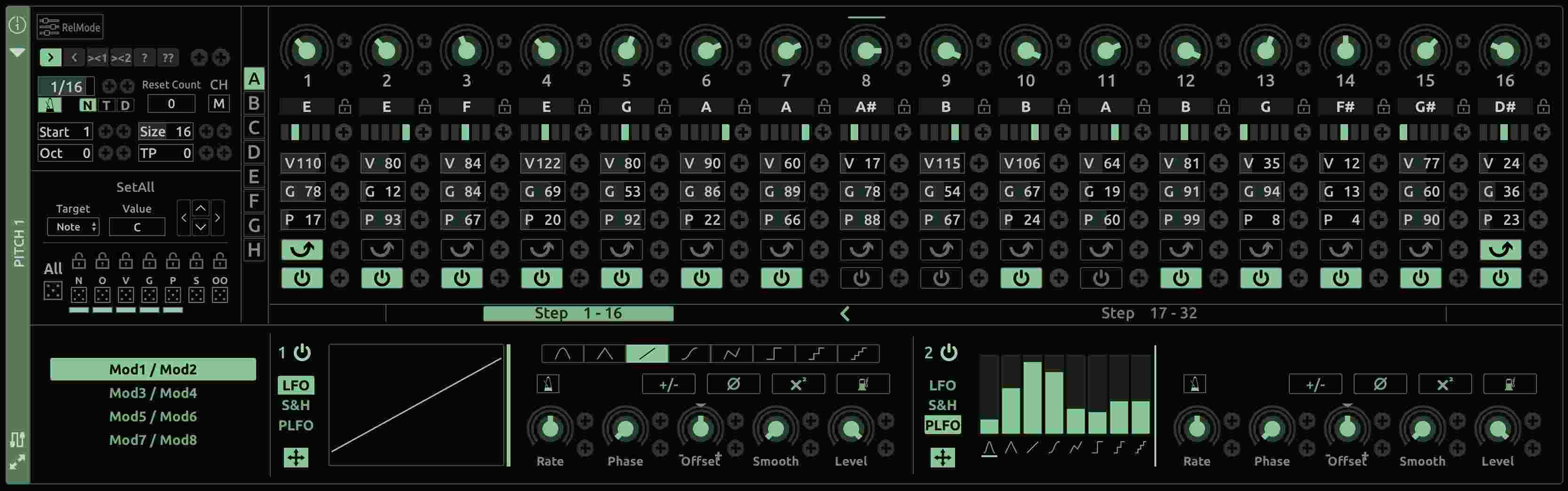Enable the T (triplet) timing toggle
This screenshot has height=491, width=1568.
click(x=107, y=105)
